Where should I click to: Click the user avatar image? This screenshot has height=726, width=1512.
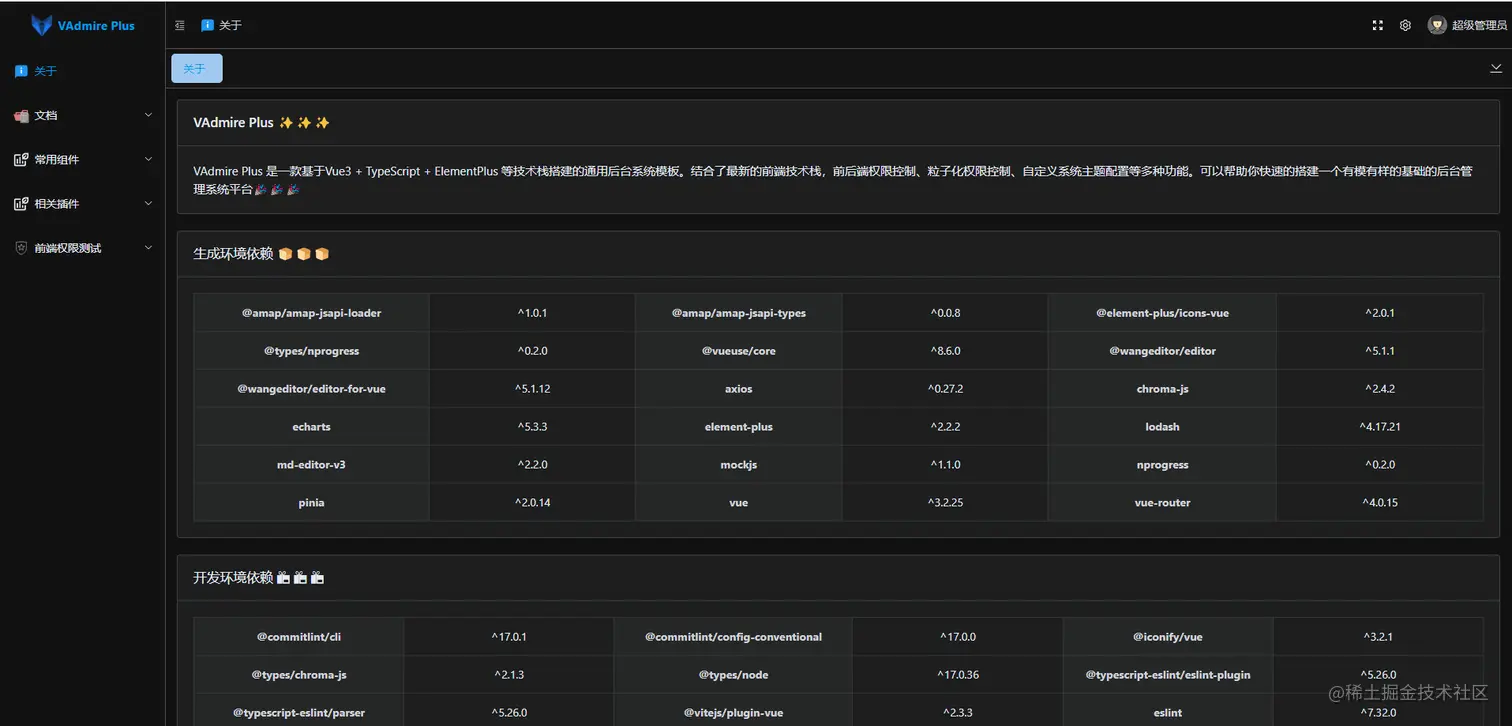(1437, 25)
